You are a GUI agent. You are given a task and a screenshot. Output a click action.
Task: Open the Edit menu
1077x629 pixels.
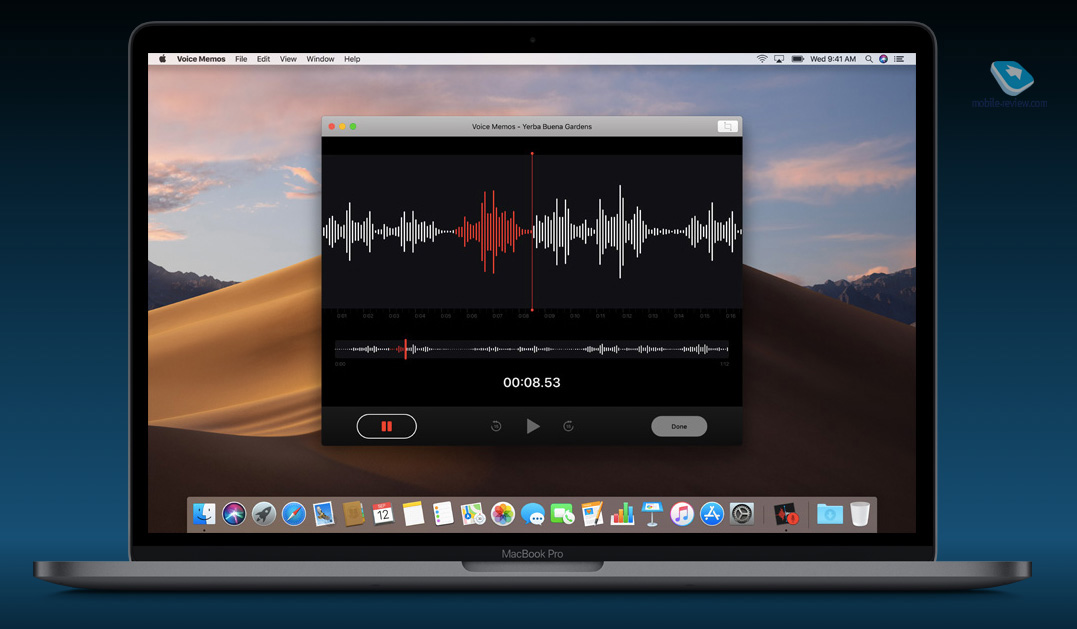point(264,59)
